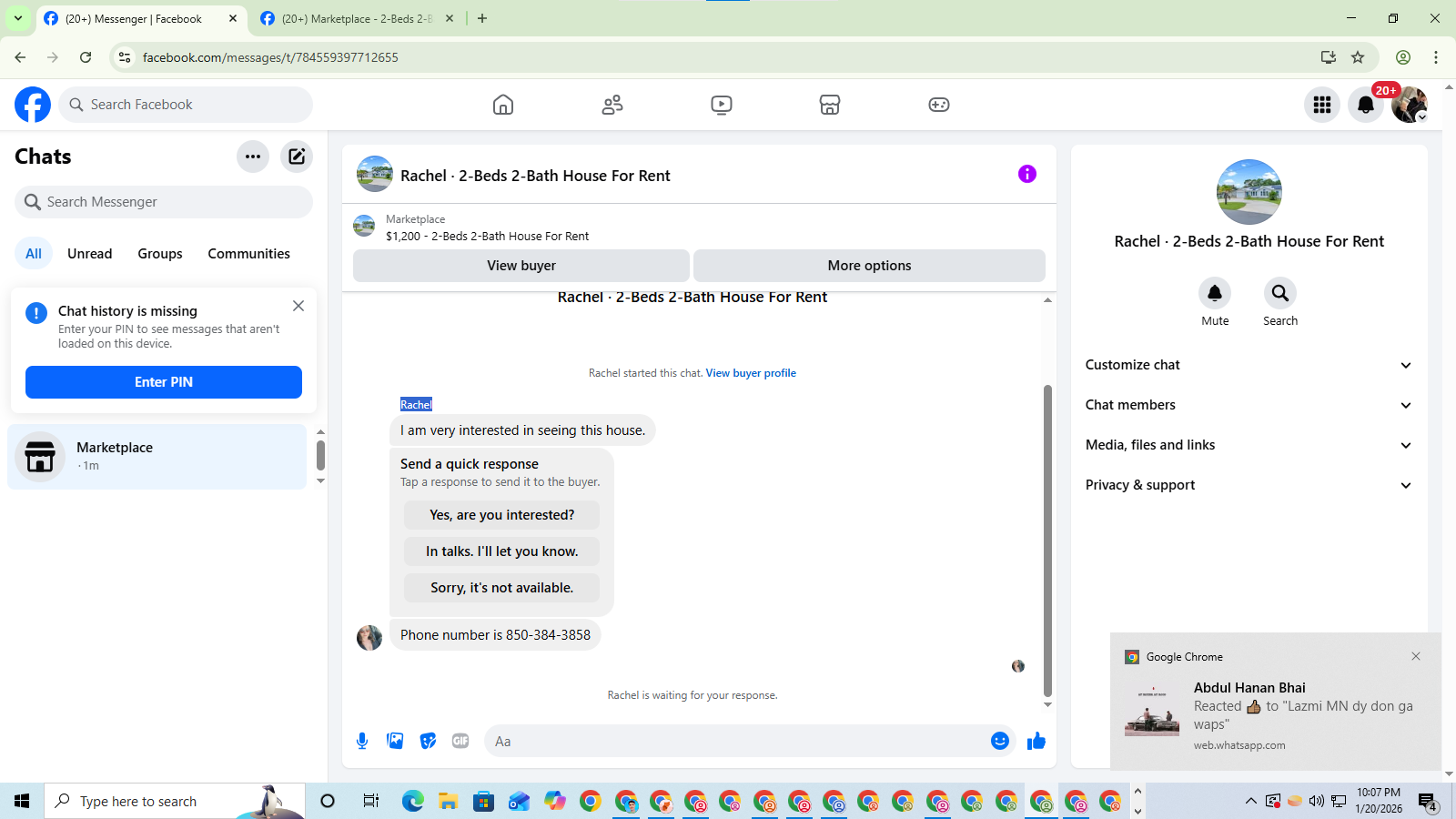Close the Google Chrome notification popup
The width and height of the screenshot is (1456, 819).
tap(1416, 656)
